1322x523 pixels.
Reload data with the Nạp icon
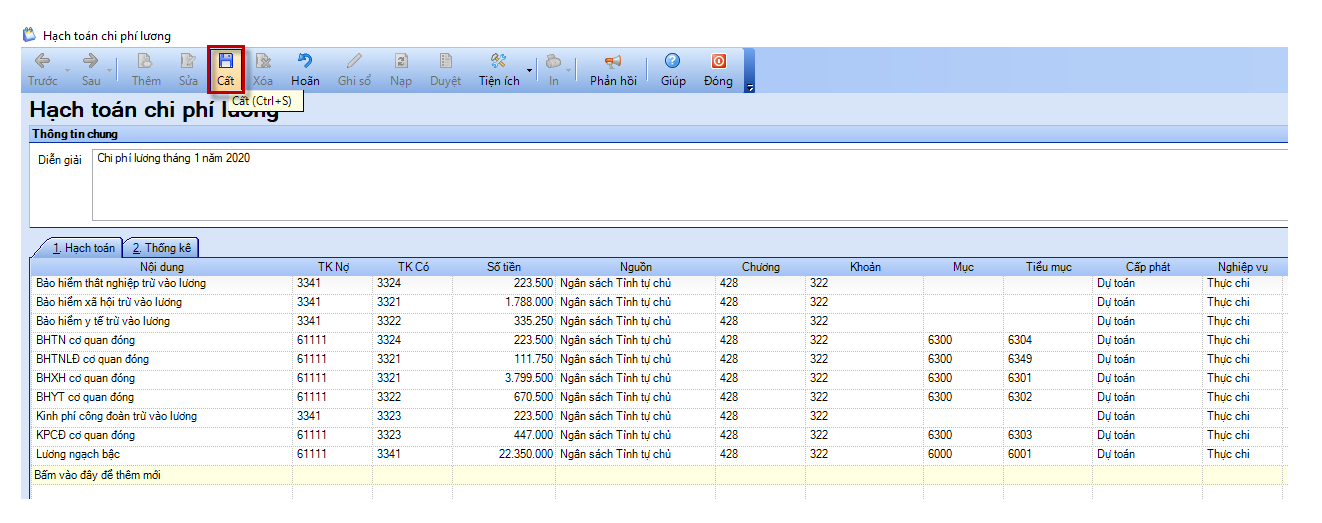tap(401, 61)
